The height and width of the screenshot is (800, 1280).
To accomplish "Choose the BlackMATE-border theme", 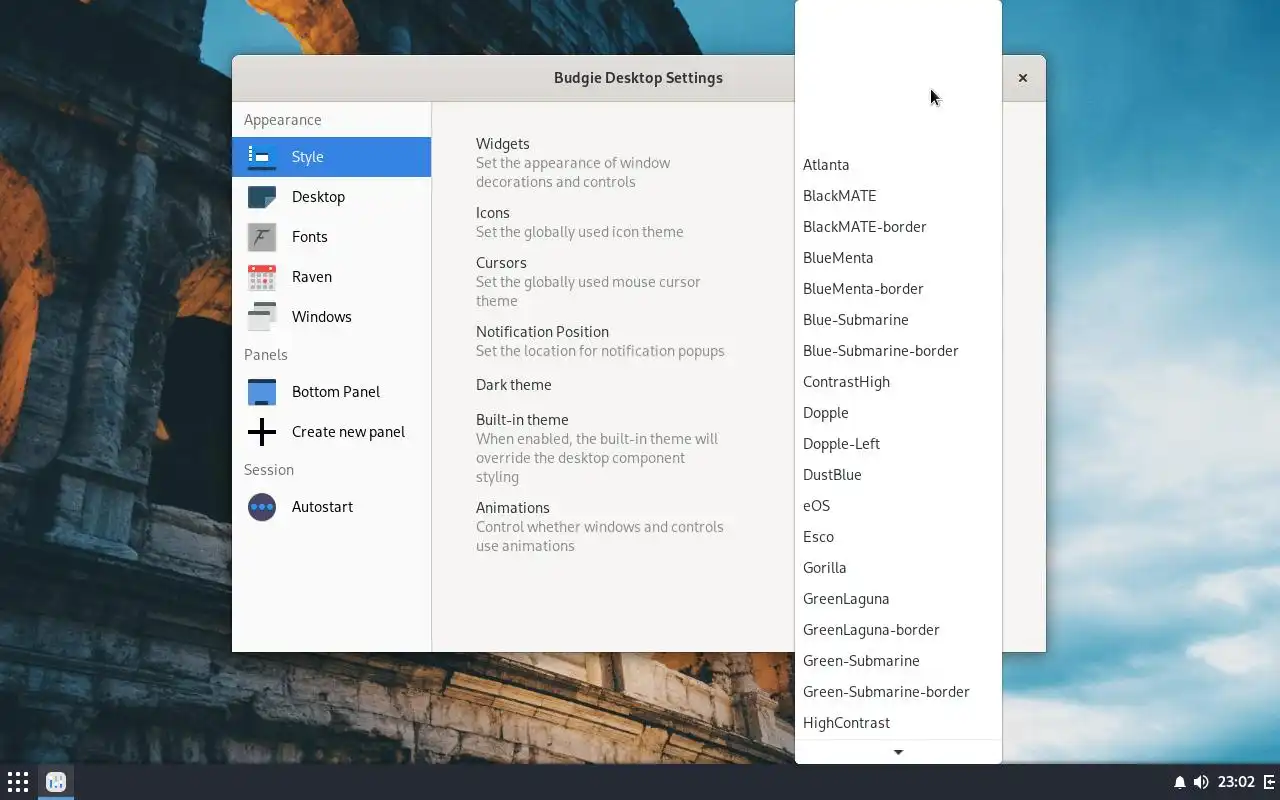I will coord(898,227).
